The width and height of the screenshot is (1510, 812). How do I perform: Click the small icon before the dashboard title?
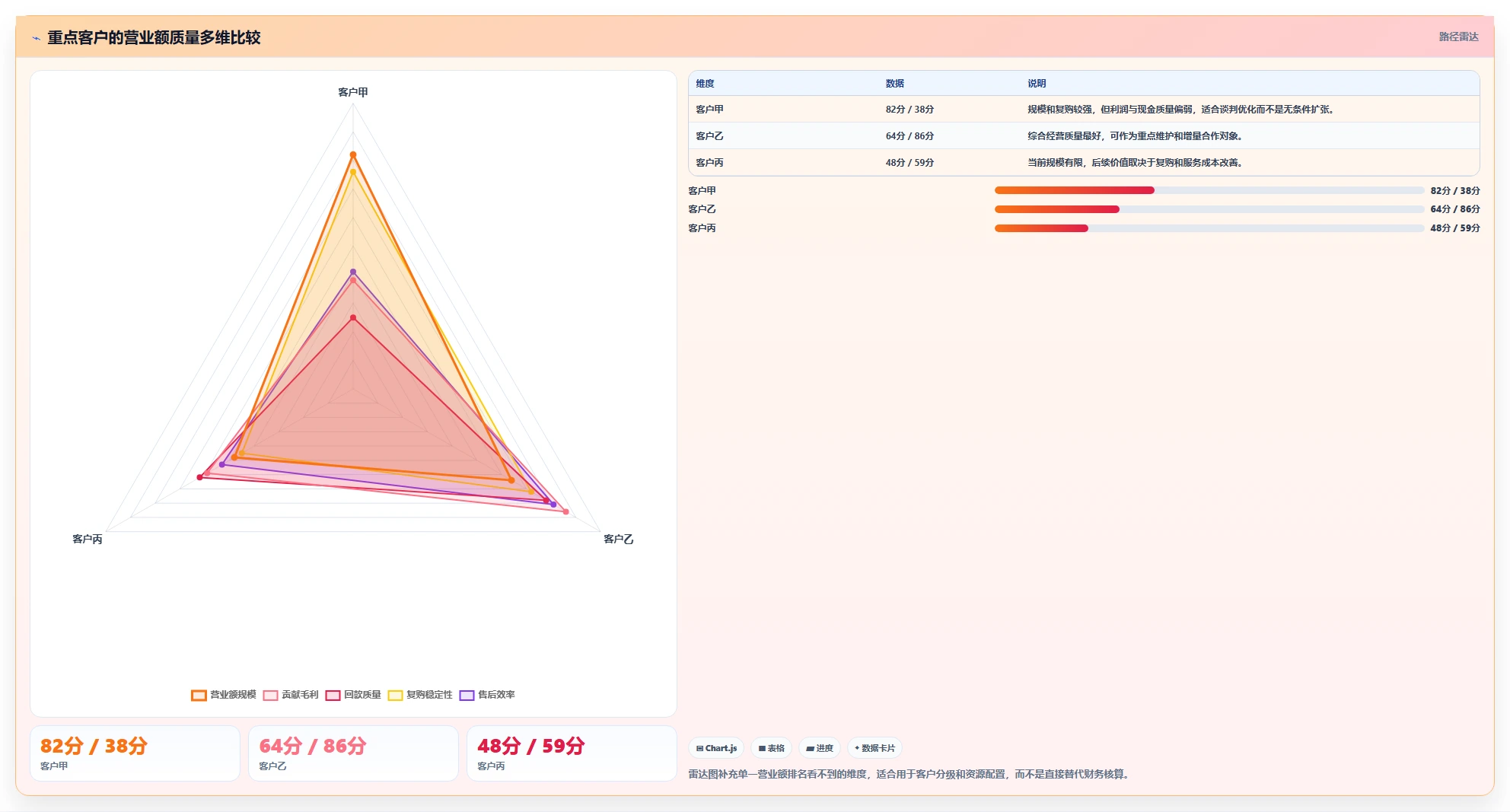(x=36, y=38)
